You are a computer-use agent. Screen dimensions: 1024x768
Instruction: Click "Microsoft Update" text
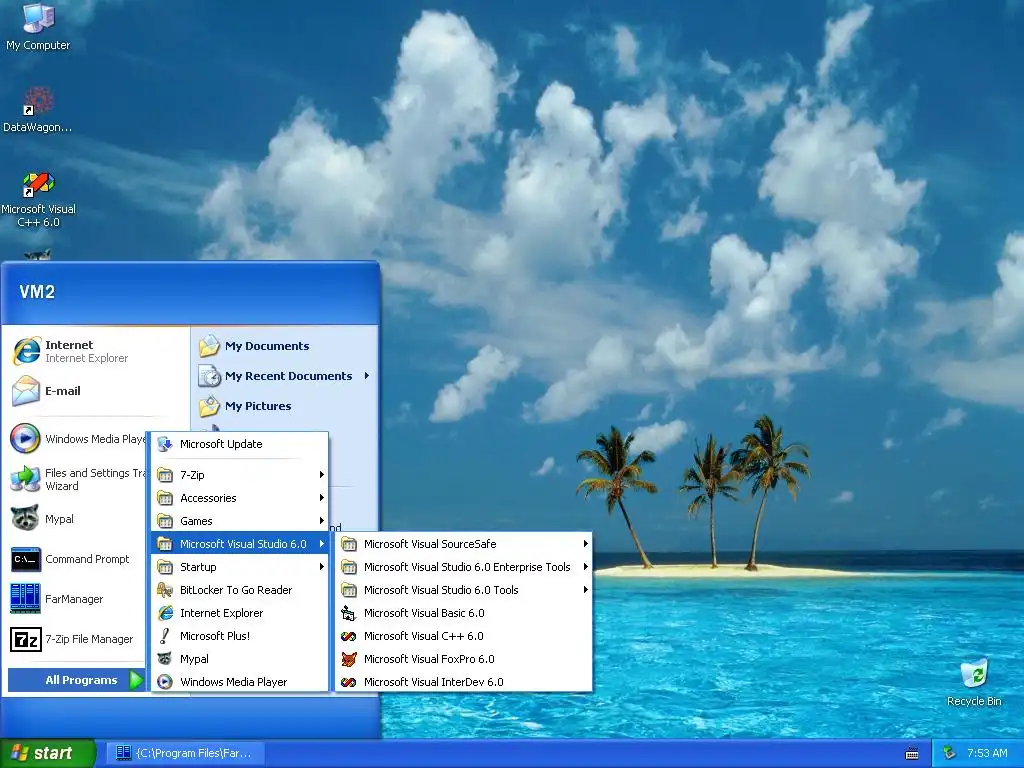pos(221,444)
